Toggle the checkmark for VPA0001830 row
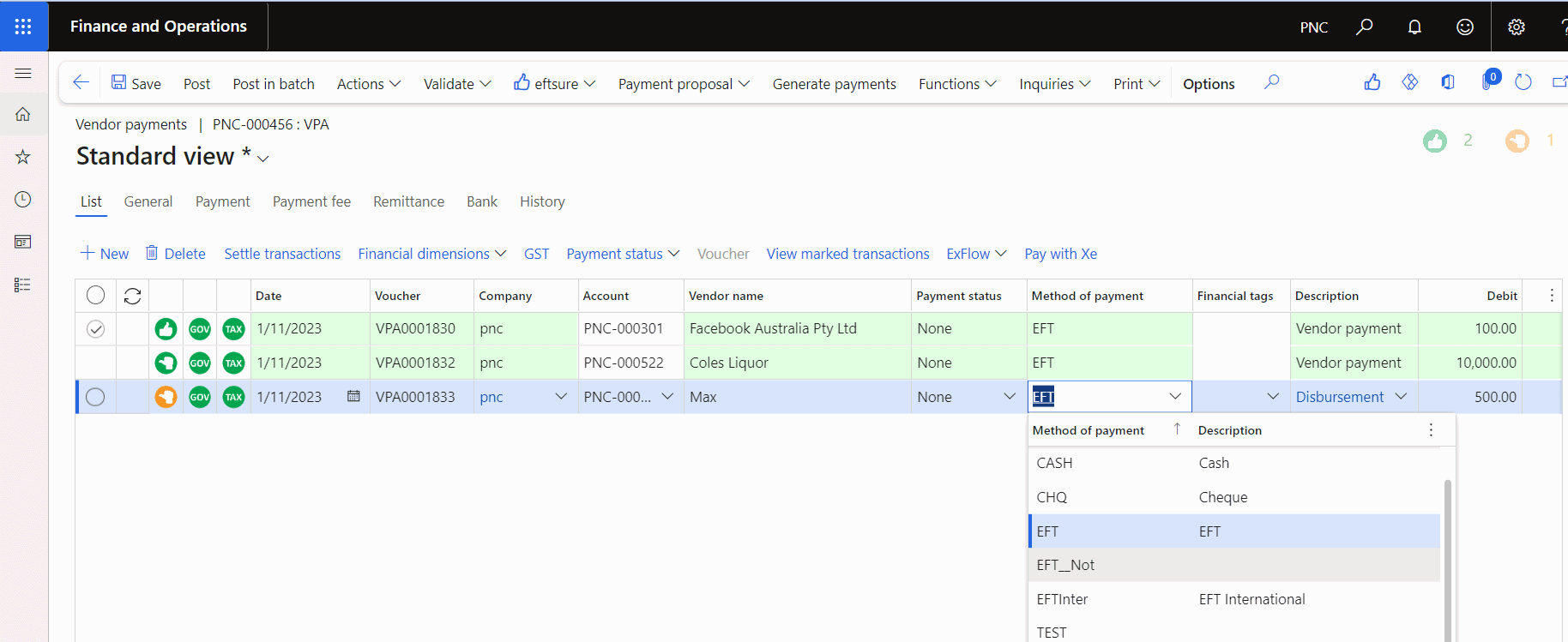 point(95,329)
